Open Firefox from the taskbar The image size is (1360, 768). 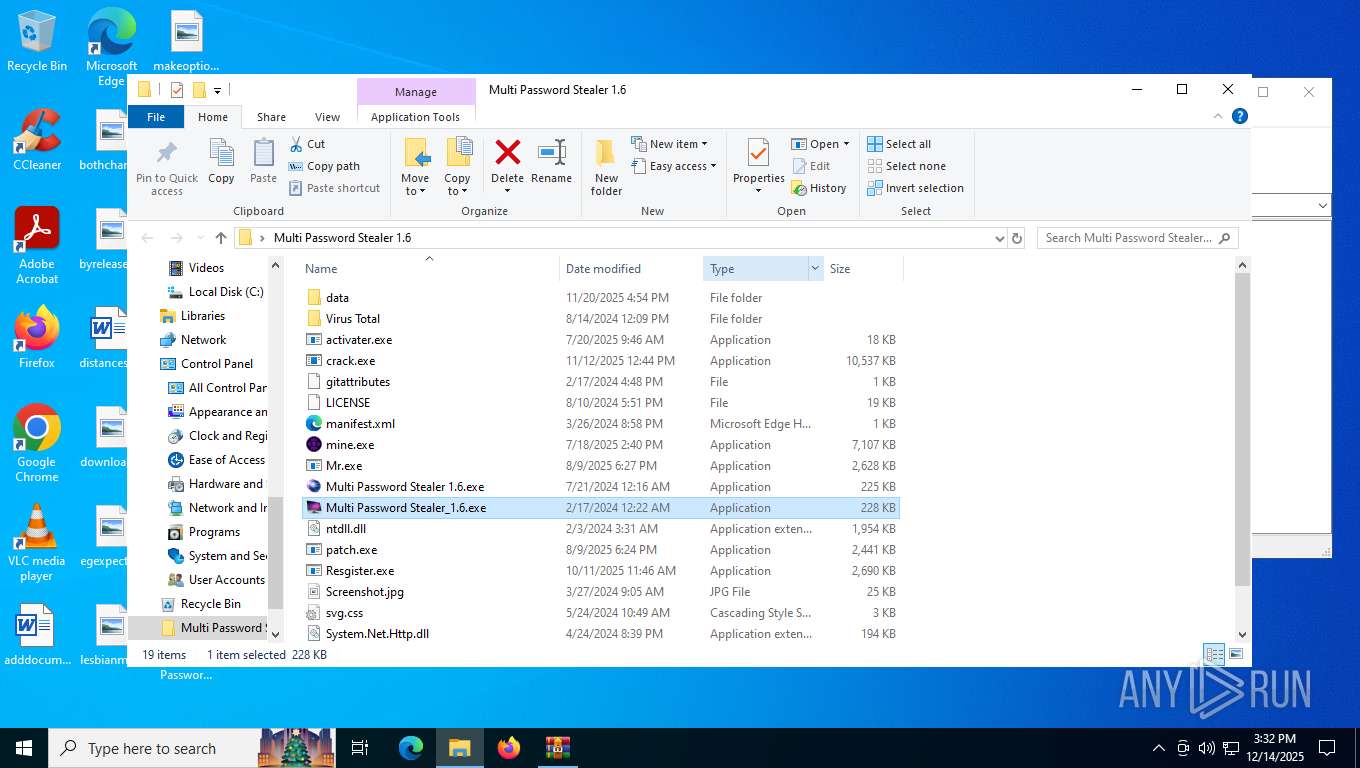(509, 748)
